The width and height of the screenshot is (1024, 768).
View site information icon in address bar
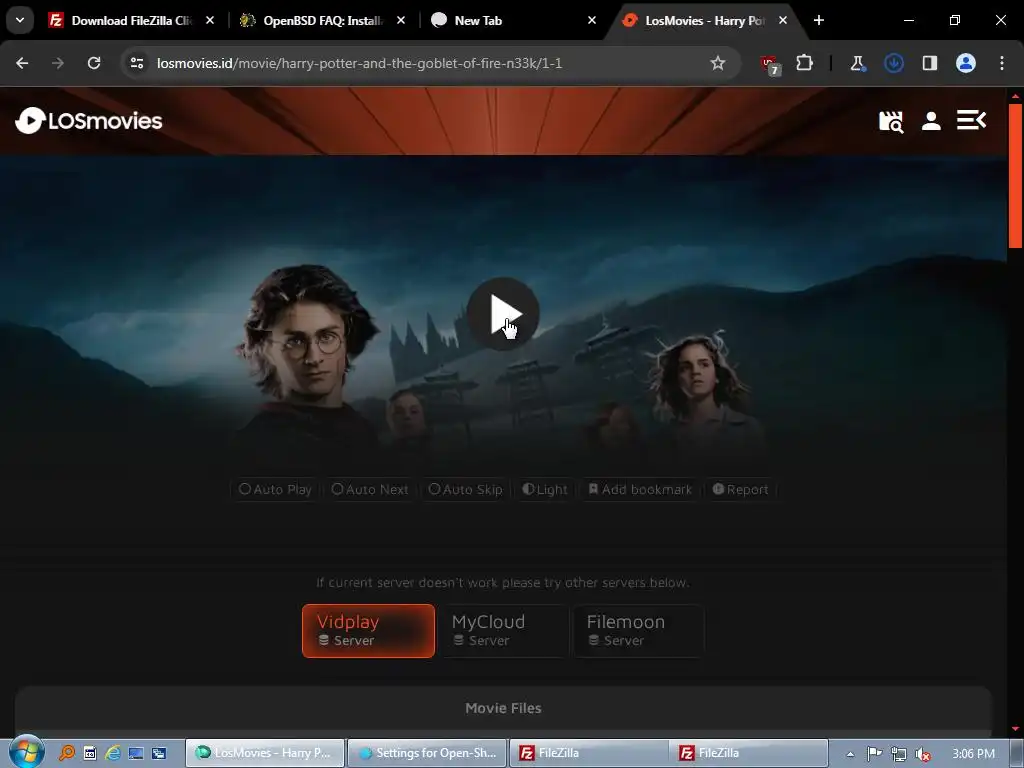(x=136, y=63)
